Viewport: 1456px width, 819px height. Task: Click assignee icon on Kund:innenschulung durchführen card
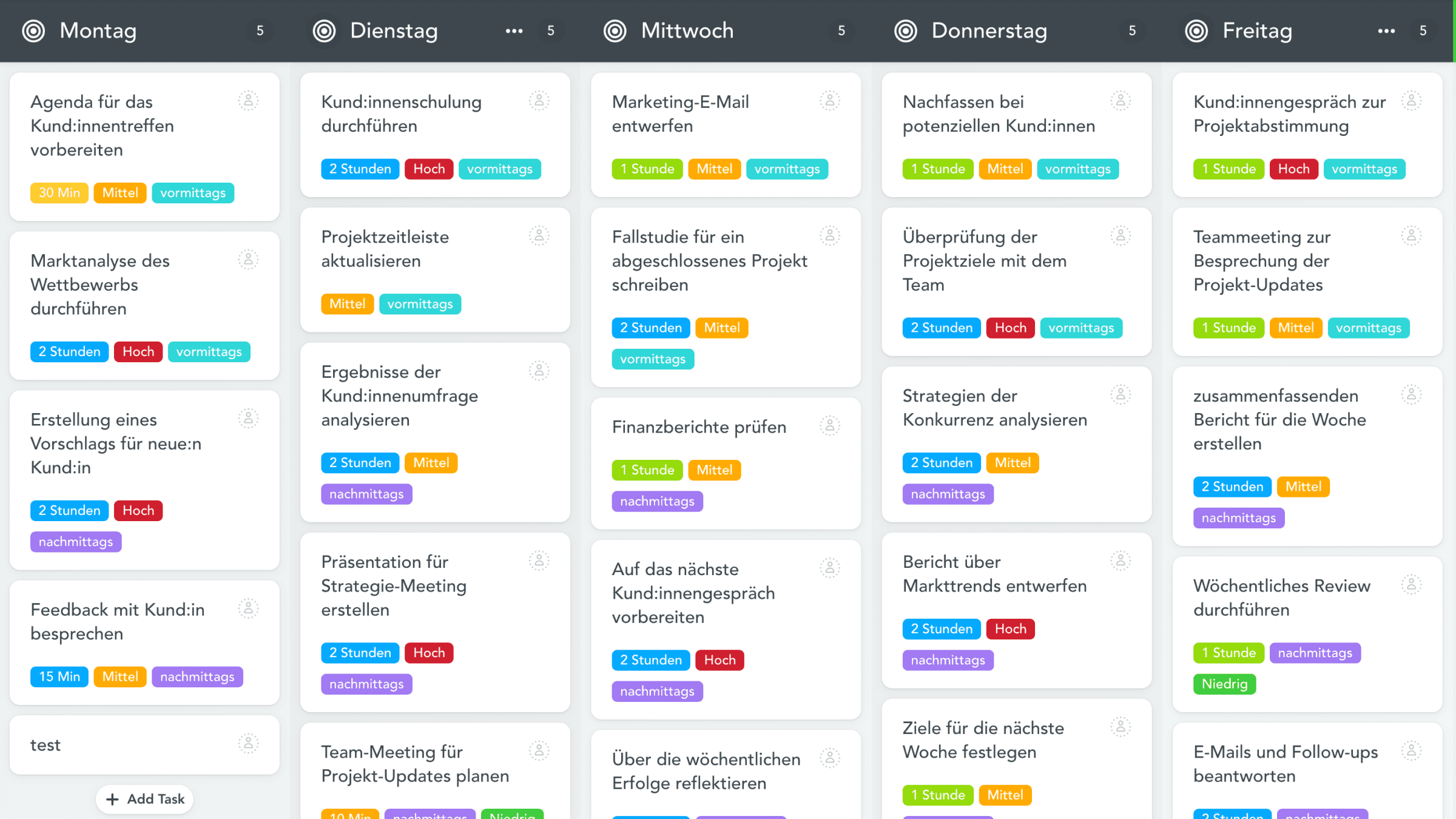[539, 101]
